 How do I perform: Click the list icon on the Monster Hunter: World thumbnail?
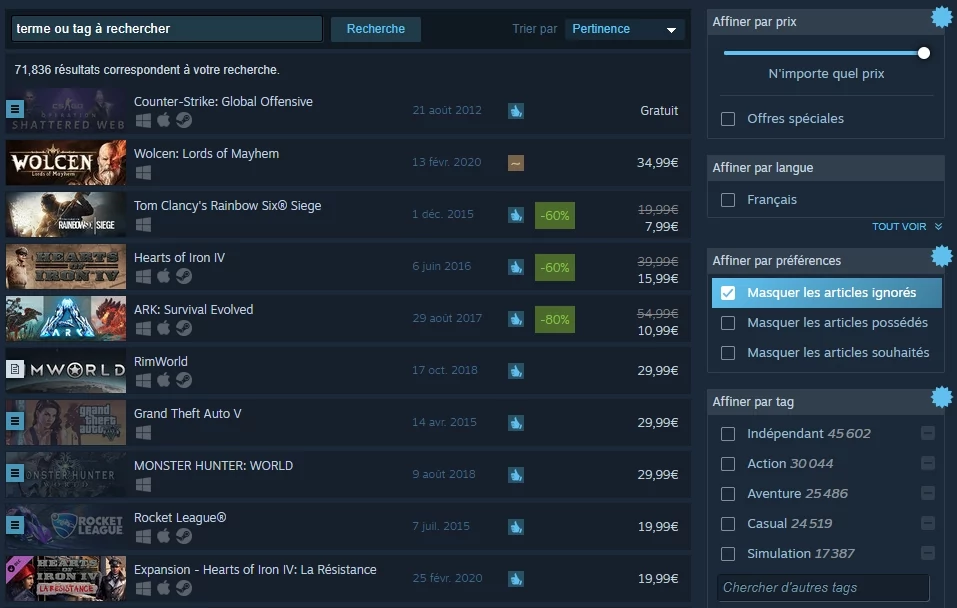[x=15, y=472]
